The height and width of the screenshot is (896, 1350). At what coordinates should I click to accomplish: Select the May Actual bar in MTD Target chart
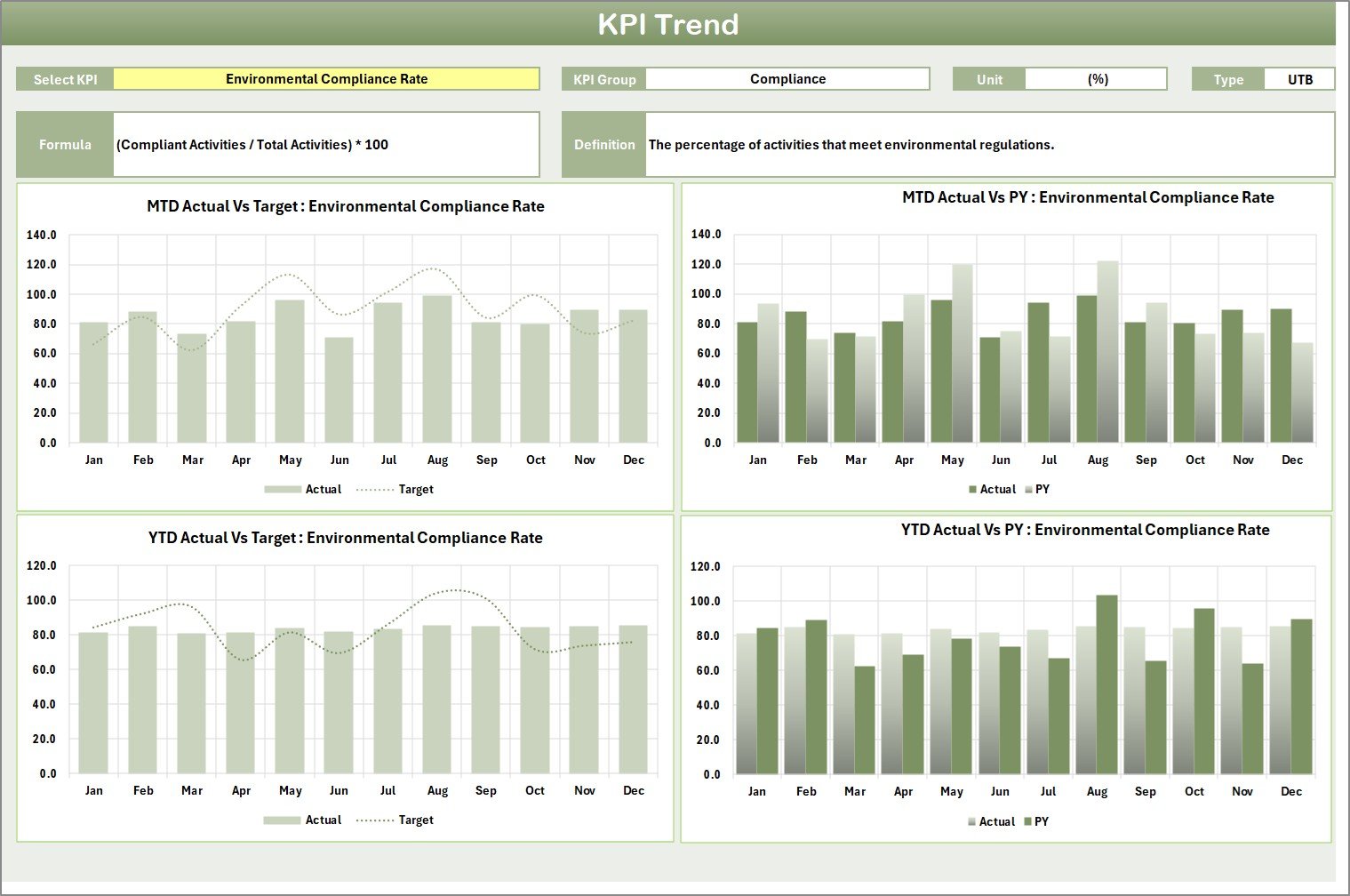[290, 372]
